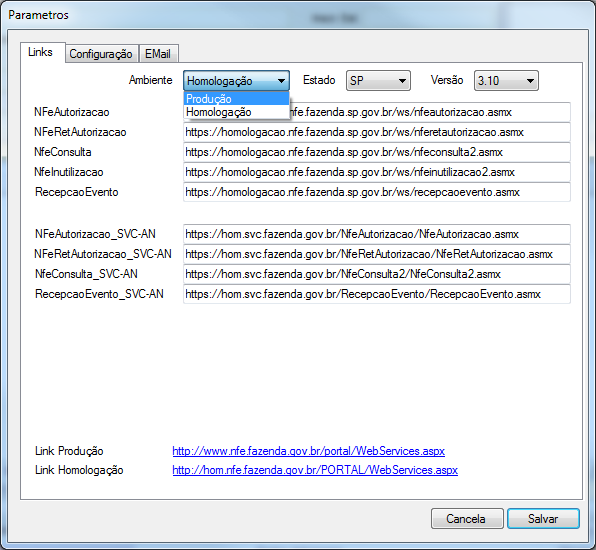This screenshot has width=596, height=550.
Task: Select Produção in the Ambiente dropdown list
Action: pos(236,99)
